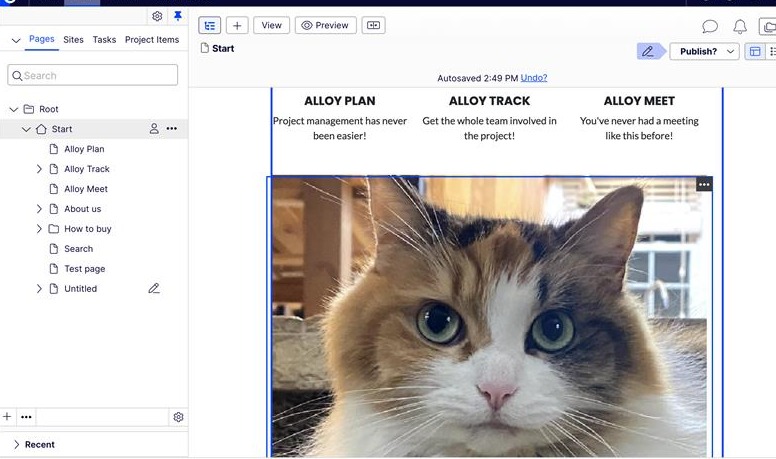Open settings gear above Pages tab

pos(157,16)
